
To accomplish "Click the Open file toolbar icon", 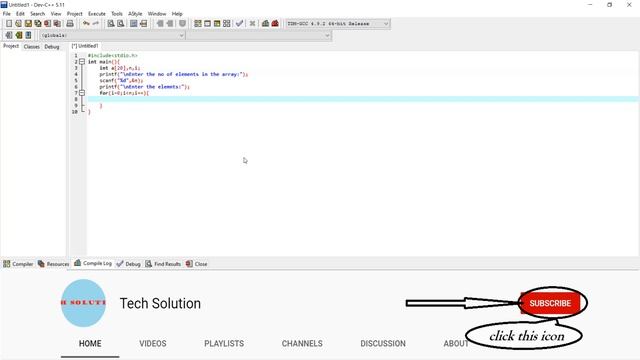I will (x=18, y=24).
